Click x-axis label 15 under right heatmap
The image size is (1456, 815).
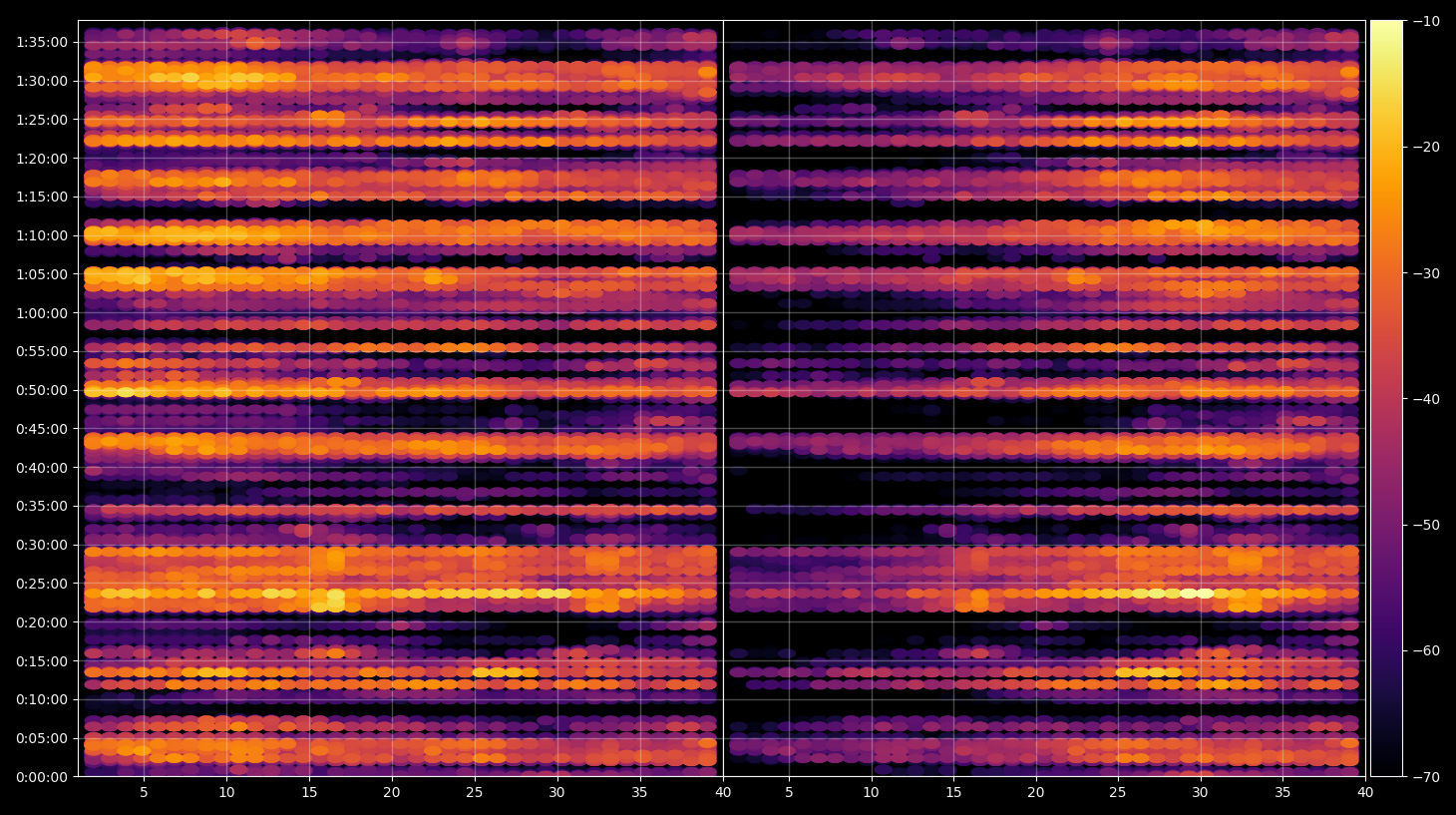(953, 793)
